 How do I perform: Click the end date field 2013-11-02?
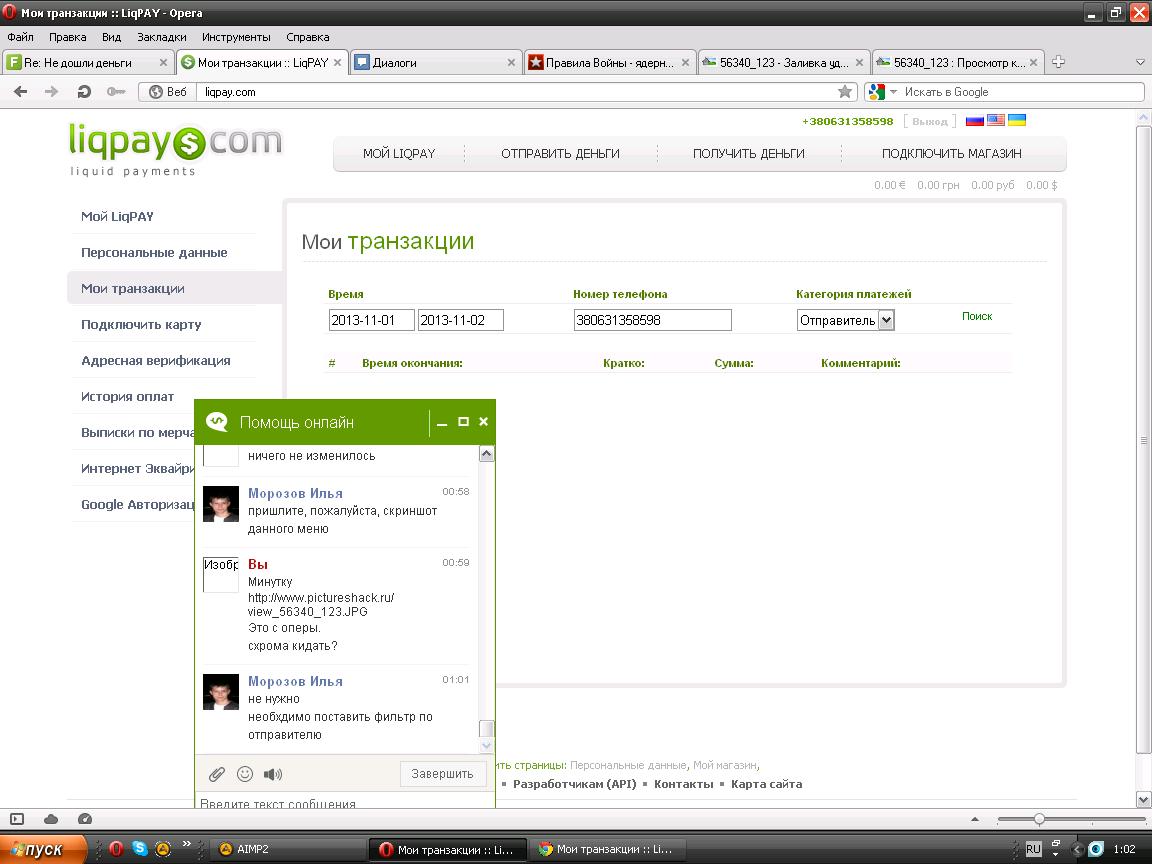point(461,320)
